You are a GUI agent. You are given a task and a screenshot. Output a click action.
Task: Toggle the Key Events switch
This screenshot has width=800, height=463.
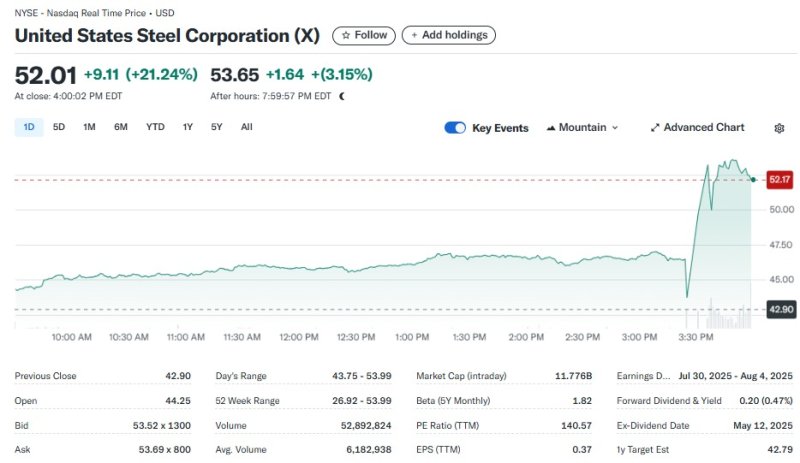[455, 128]
